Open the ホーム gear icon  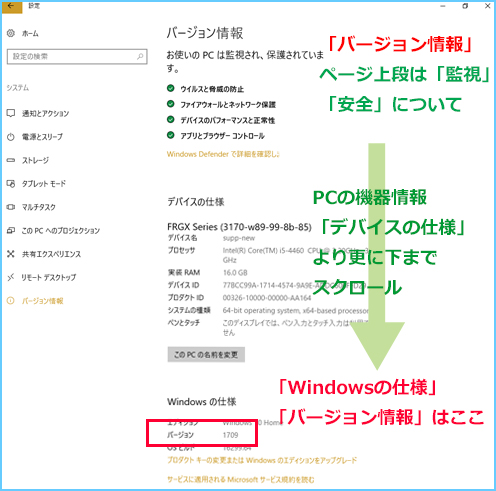click(11, 33)
